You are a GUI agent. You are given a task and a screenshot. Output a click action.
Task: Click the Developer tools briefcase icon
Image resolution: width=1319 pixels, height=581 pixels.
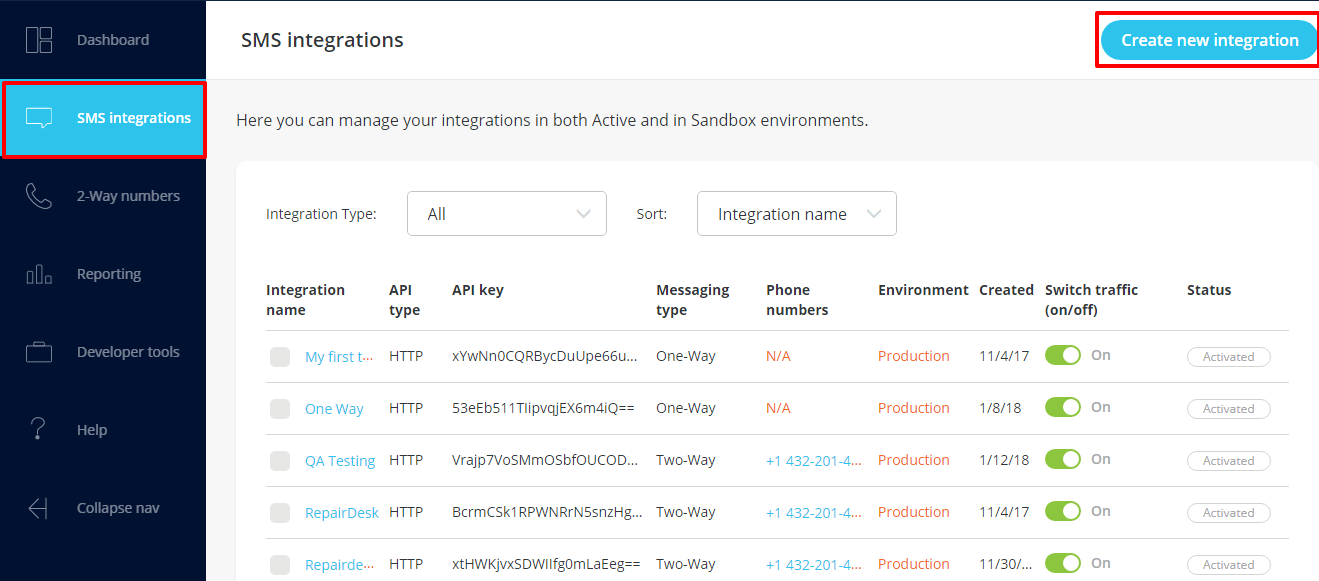click(x=39, y=352)
